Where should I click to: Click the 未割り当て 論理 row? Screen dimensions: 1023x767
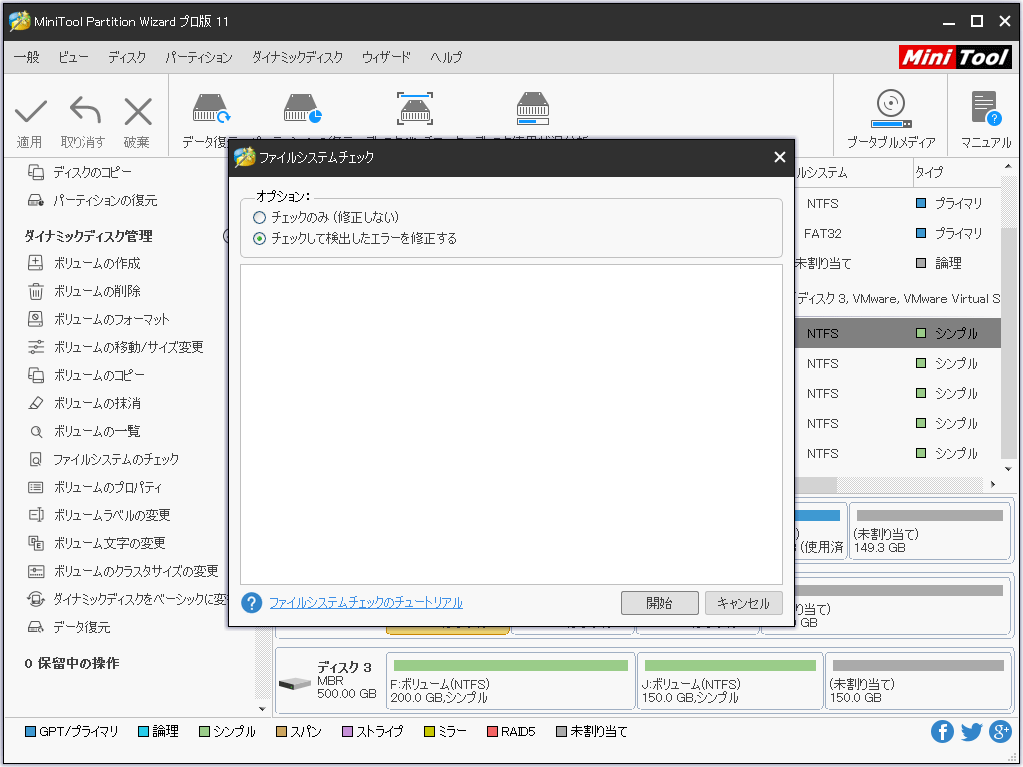pos(898,263)
